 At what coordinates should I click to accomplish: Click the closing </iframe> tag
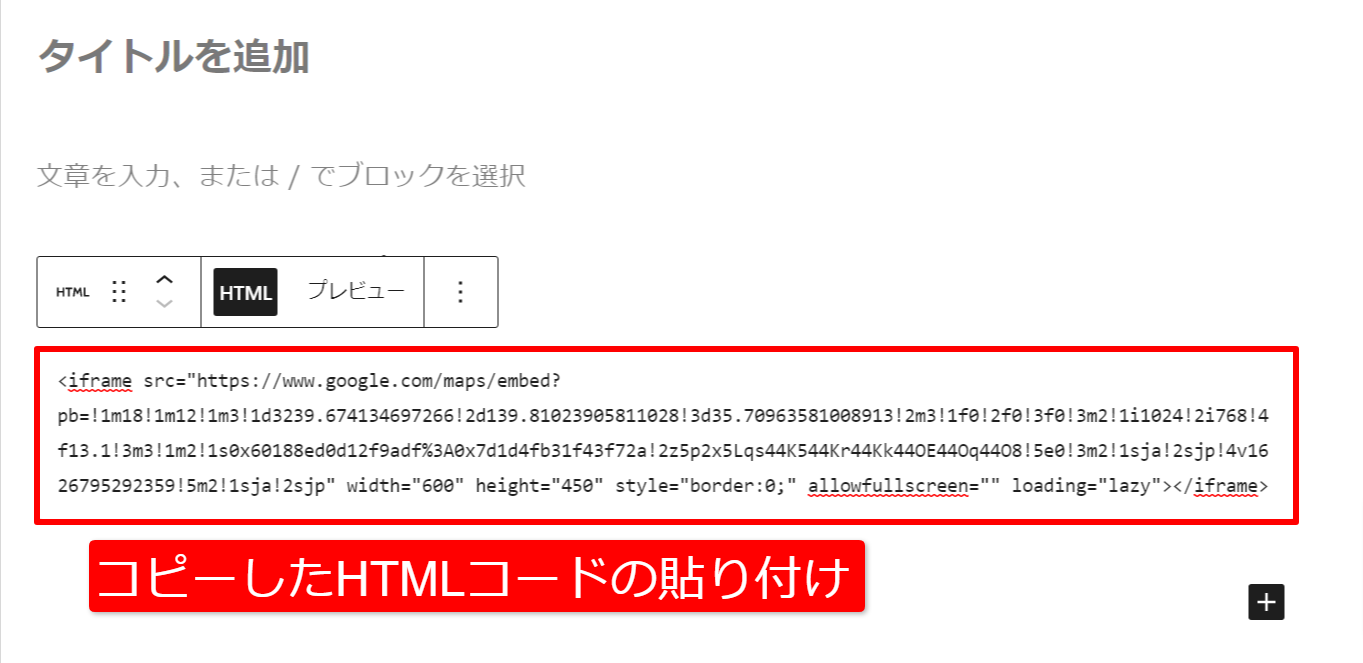pyautogui.click(x=1223, y=487)
